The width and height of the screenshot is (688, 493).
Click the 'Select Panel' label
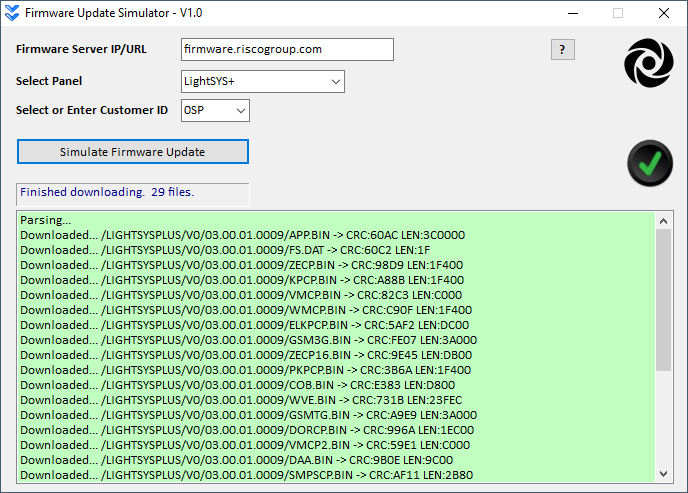tap(49, 81)
